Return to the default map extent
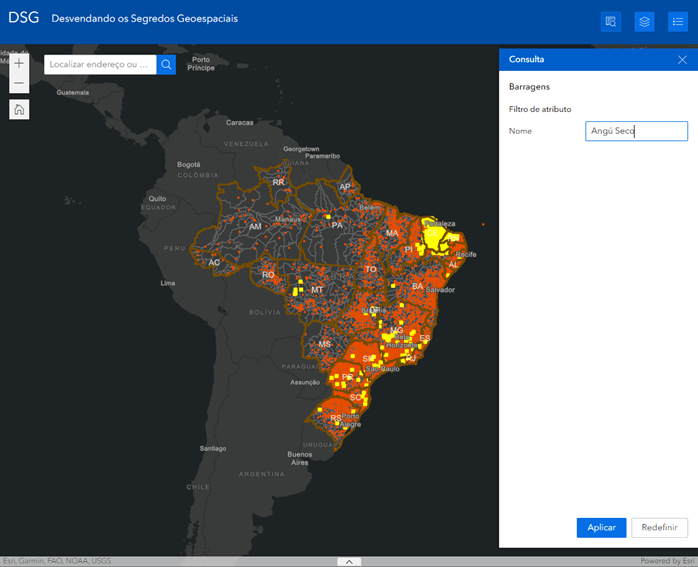 tap(19, 109)
